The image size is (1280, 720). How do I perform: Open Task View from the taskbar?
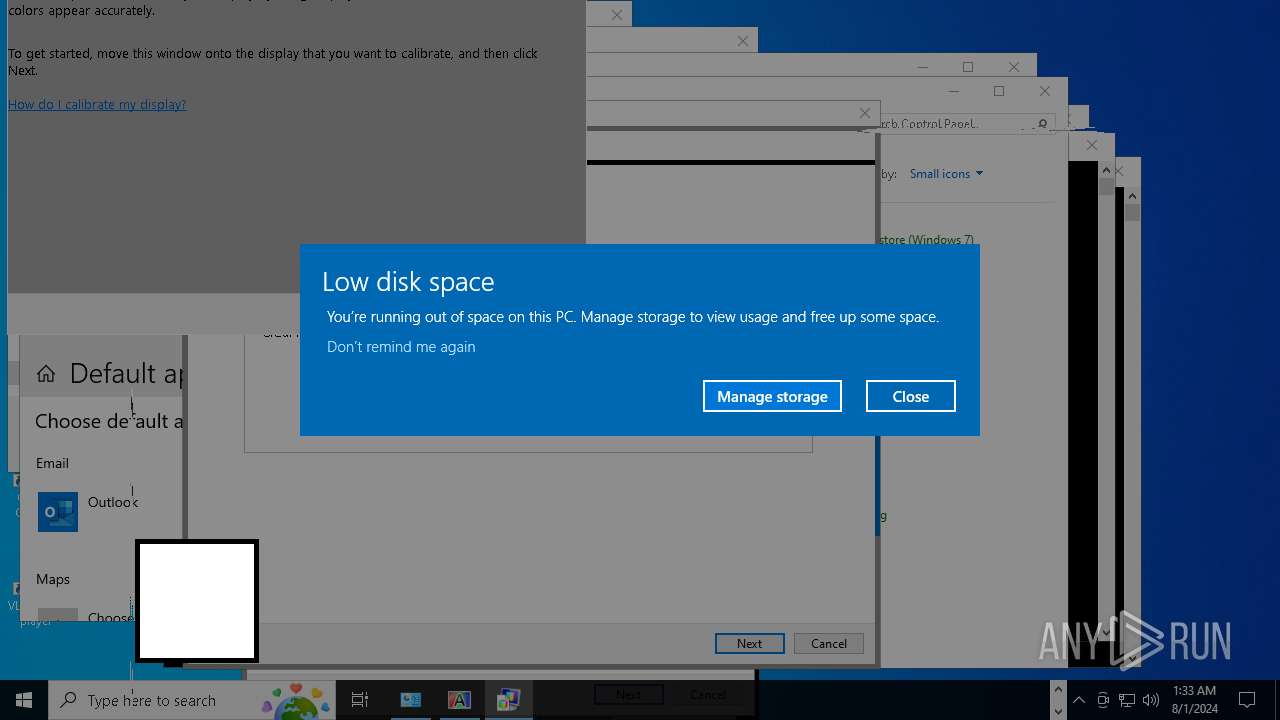(x=360, y=700)
